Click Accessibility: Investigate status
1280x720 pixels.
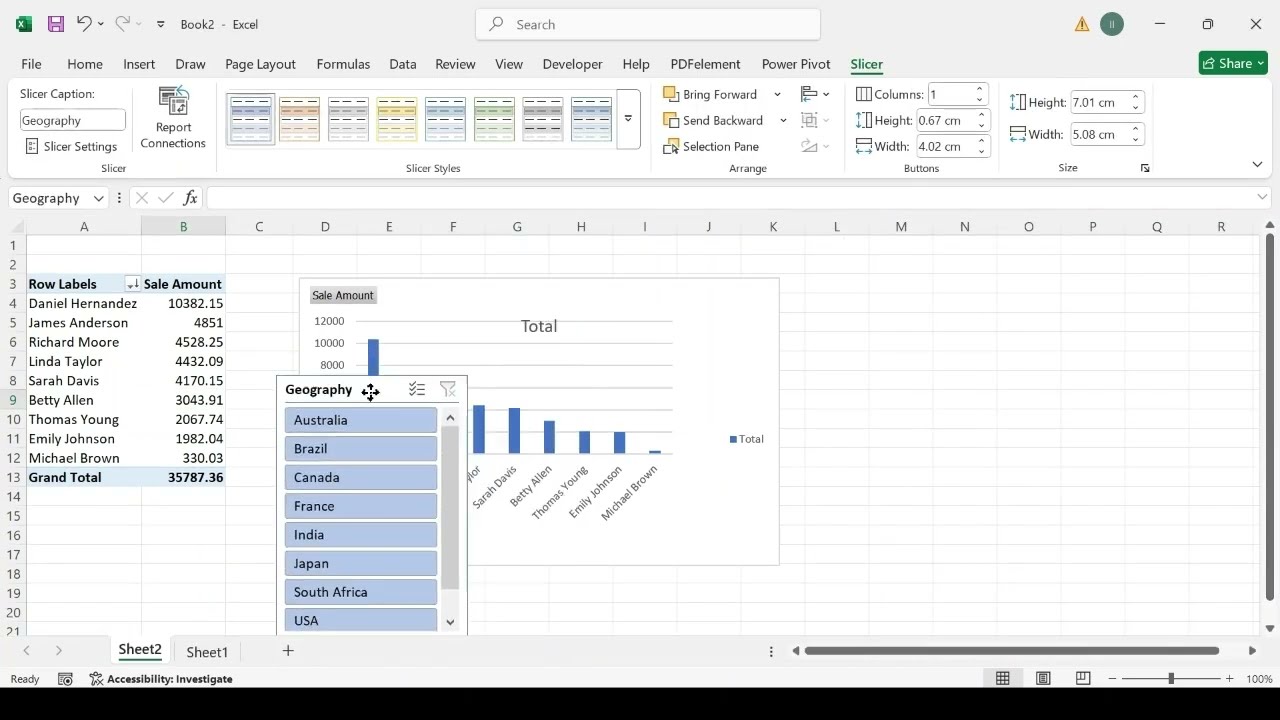161,679
